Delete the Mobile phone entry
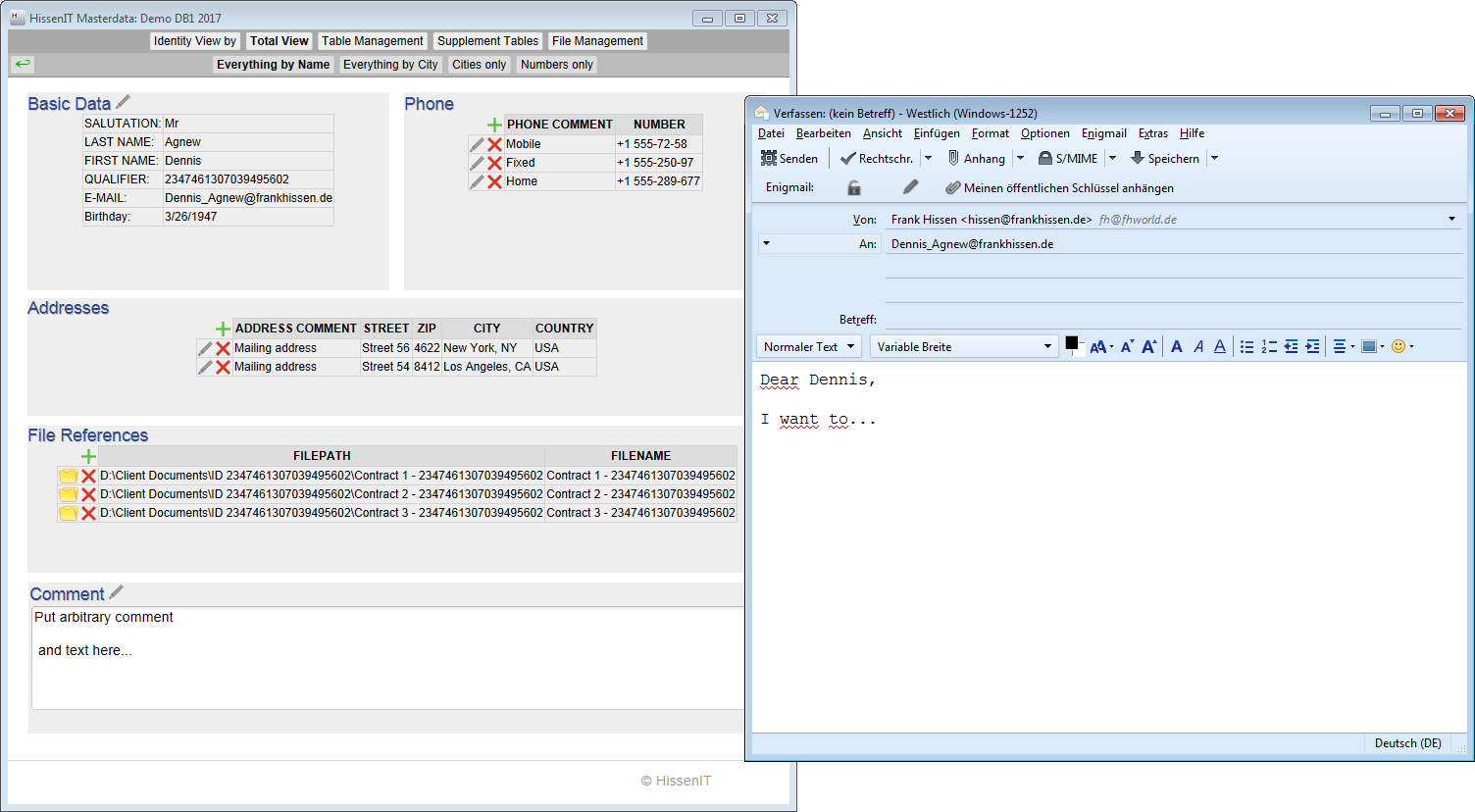 point(494,144)
